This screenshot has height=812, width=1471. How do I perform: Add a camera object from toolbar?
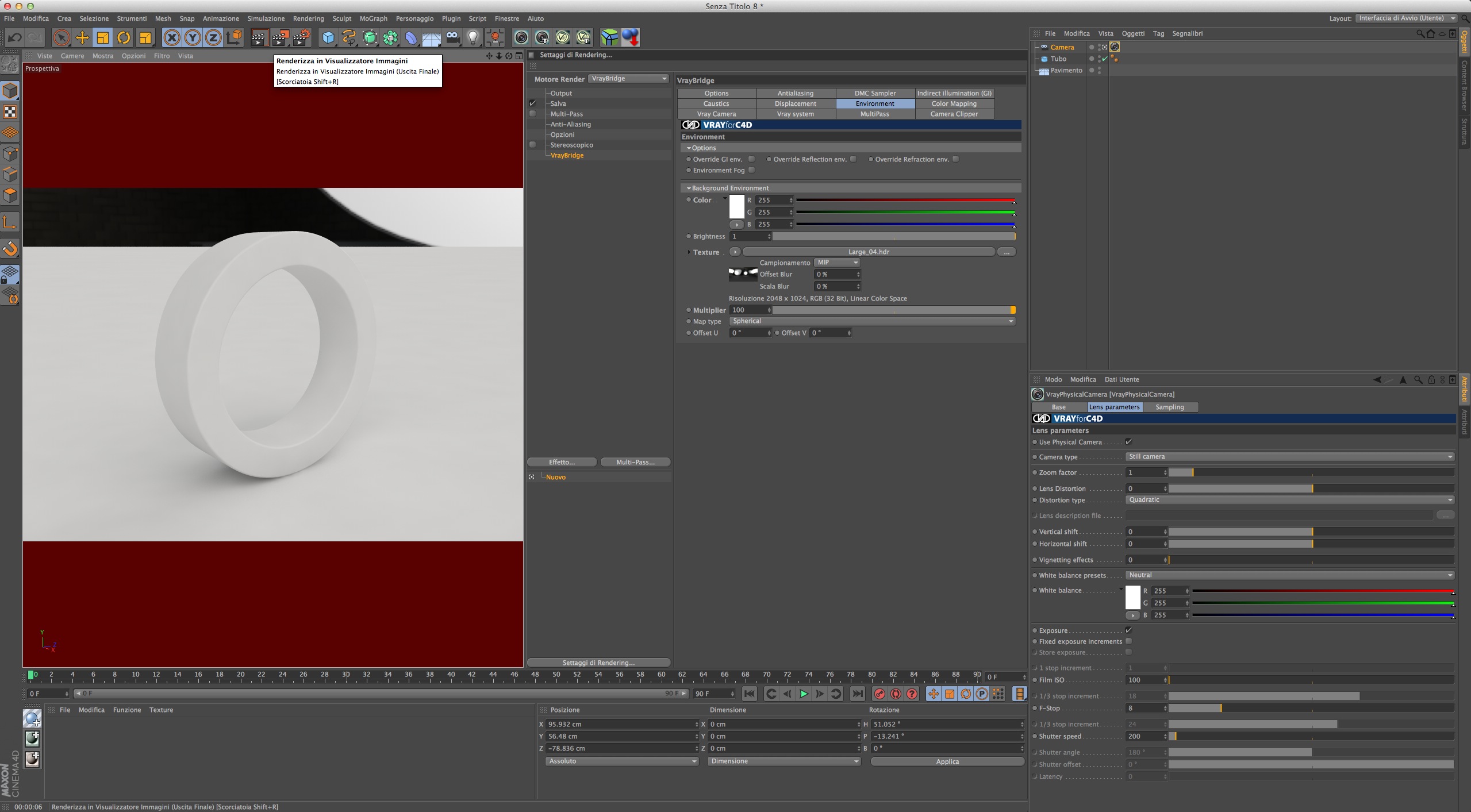[x=452, y=38]
